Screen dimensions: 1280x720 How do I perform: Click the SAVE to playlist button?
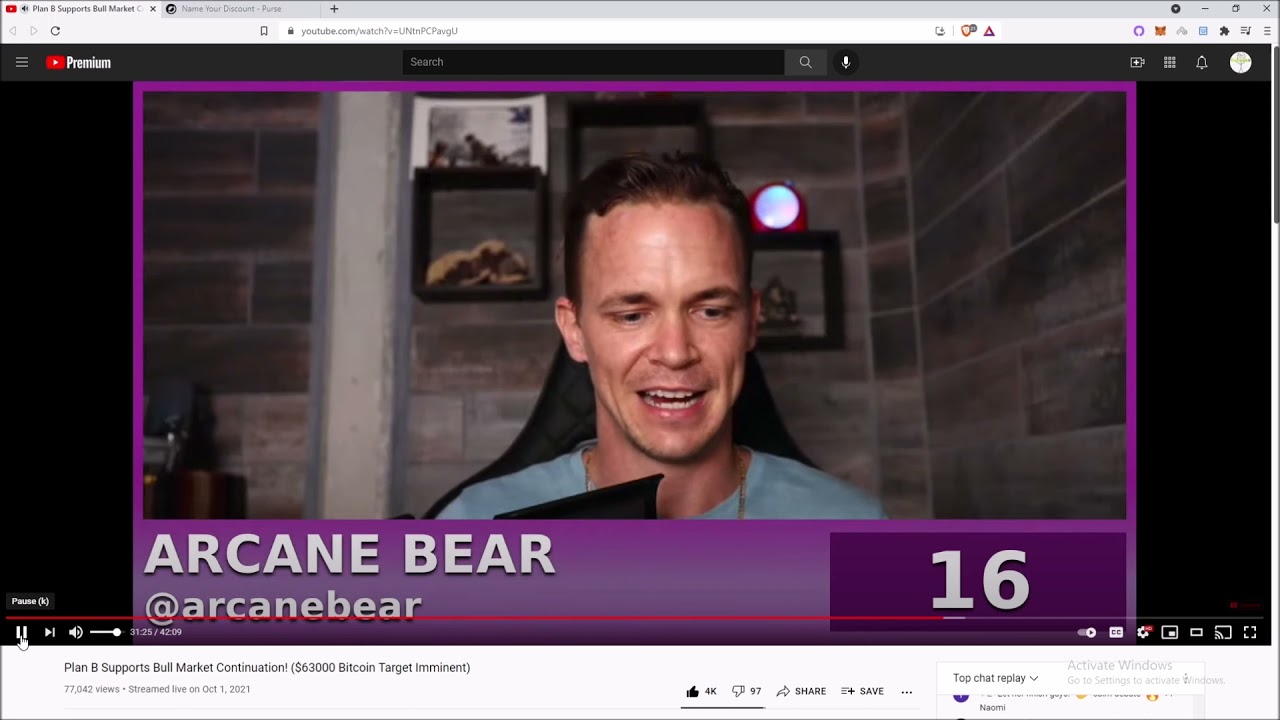point(862,691)
